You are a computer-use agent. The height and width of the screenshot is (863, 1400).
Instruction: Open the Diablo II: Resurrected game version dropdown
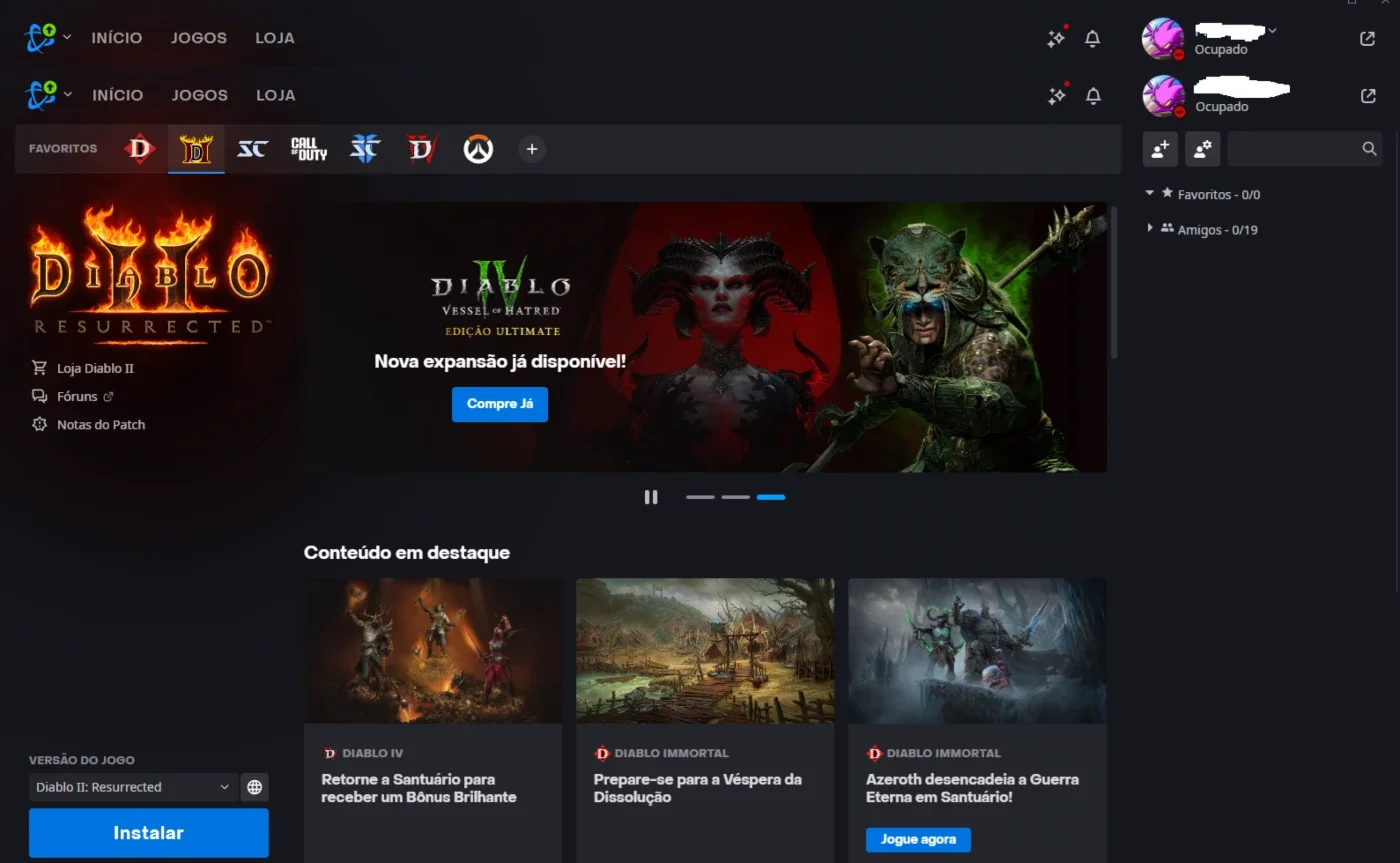click(133, 787)
